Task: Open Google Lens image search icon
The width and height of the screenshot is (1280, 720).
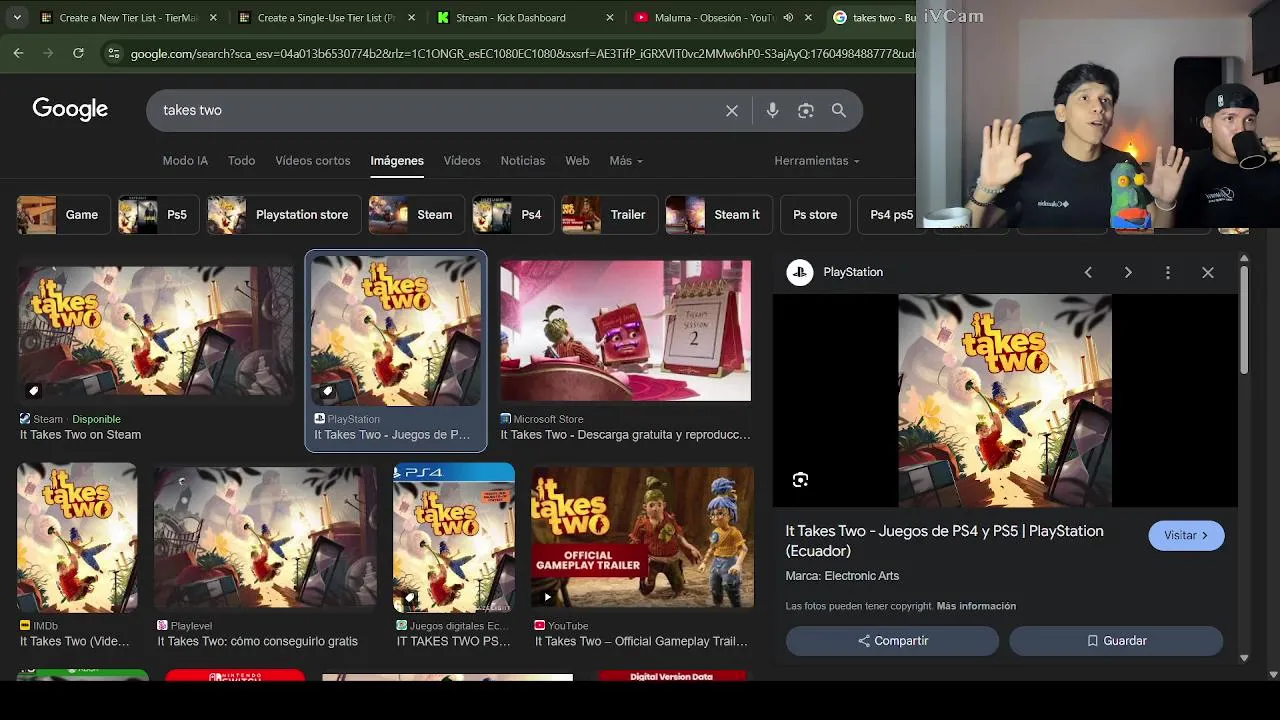Action: point(806,111)
